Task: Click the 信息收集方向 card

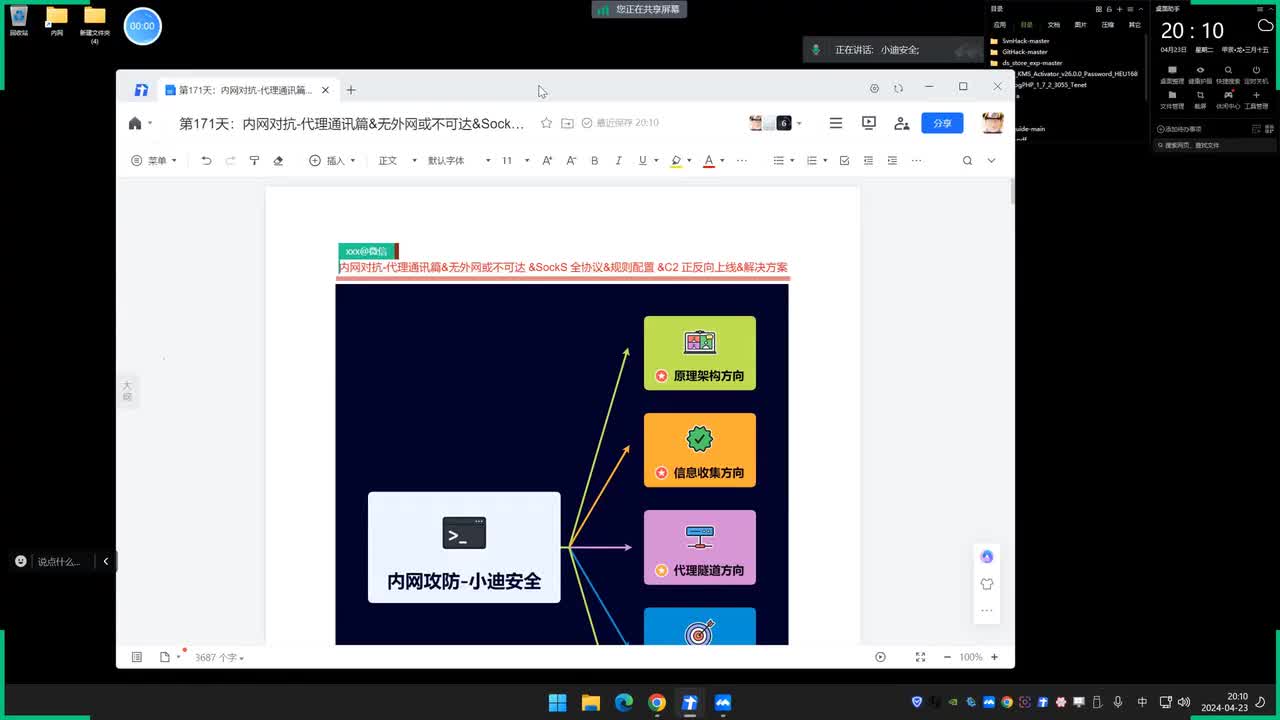Action: point(700,450)
